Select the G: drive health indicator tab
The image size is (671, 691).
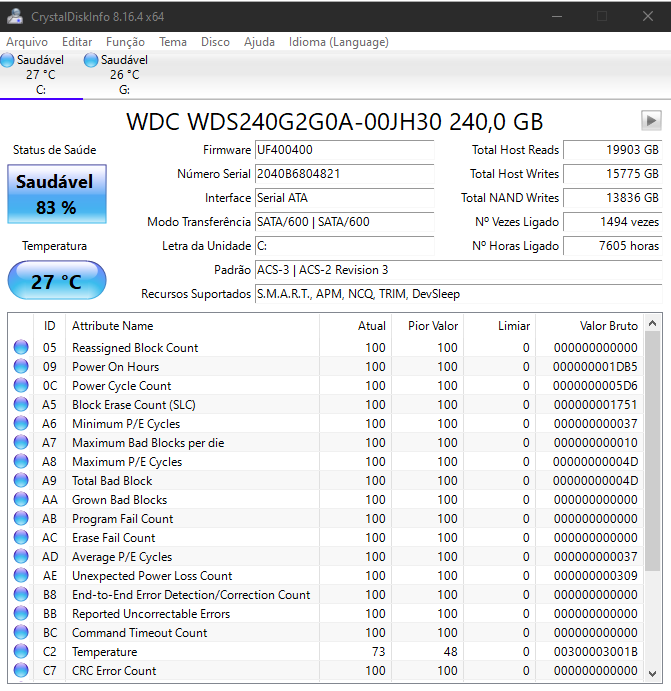click(x=124, y=74)
